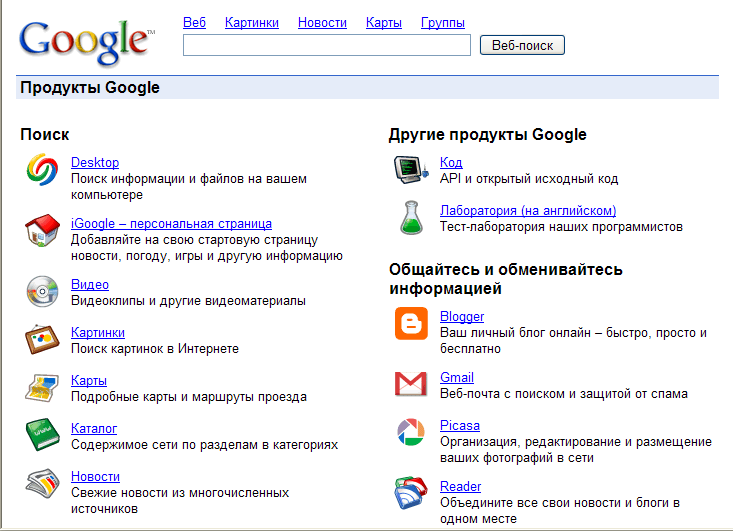The image size is (733, 531).
Task: Open Новости in the top navigation bar
Action: pos(322,22)
